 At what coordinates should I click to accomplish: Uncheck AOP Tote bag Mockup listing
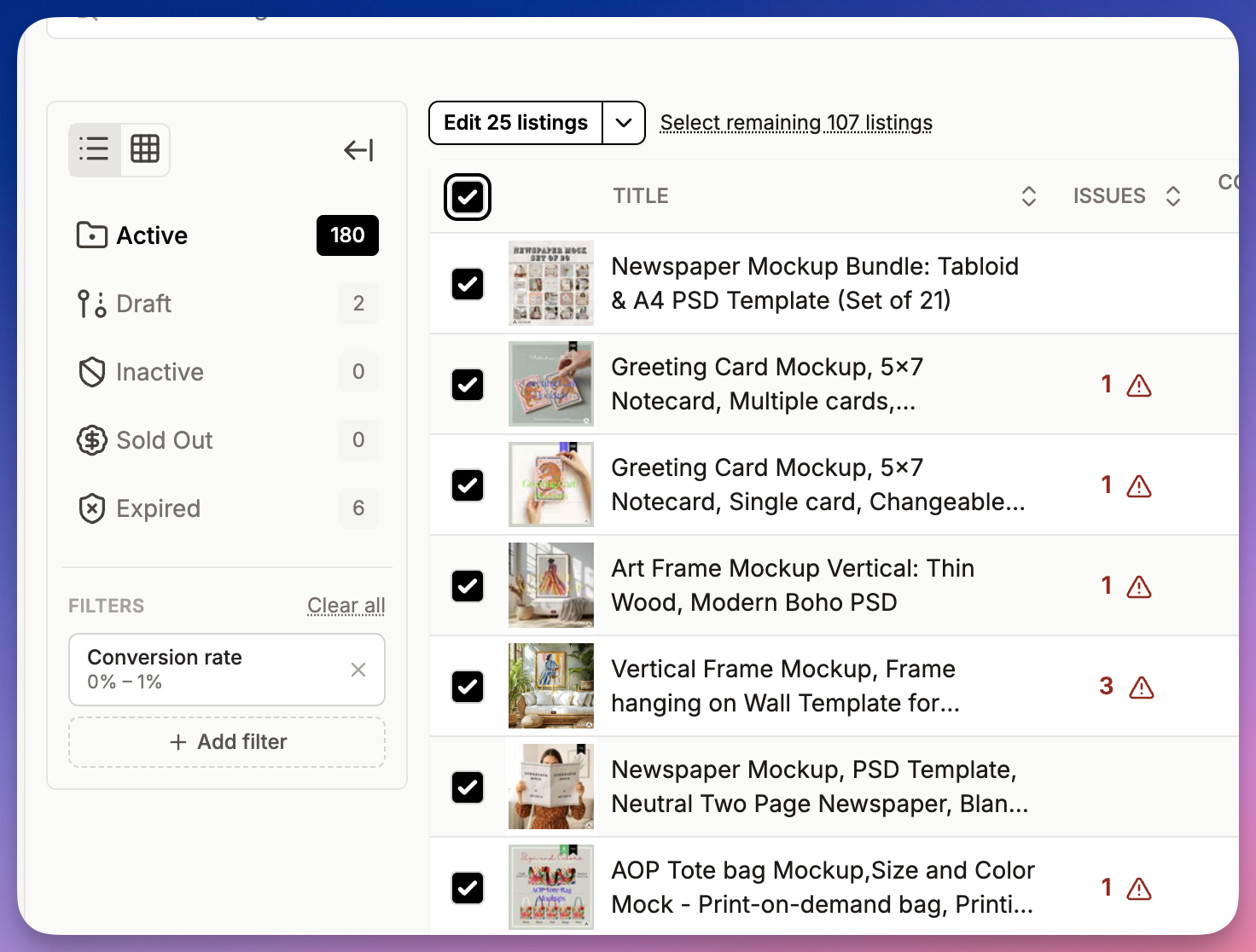click(468, 888)
